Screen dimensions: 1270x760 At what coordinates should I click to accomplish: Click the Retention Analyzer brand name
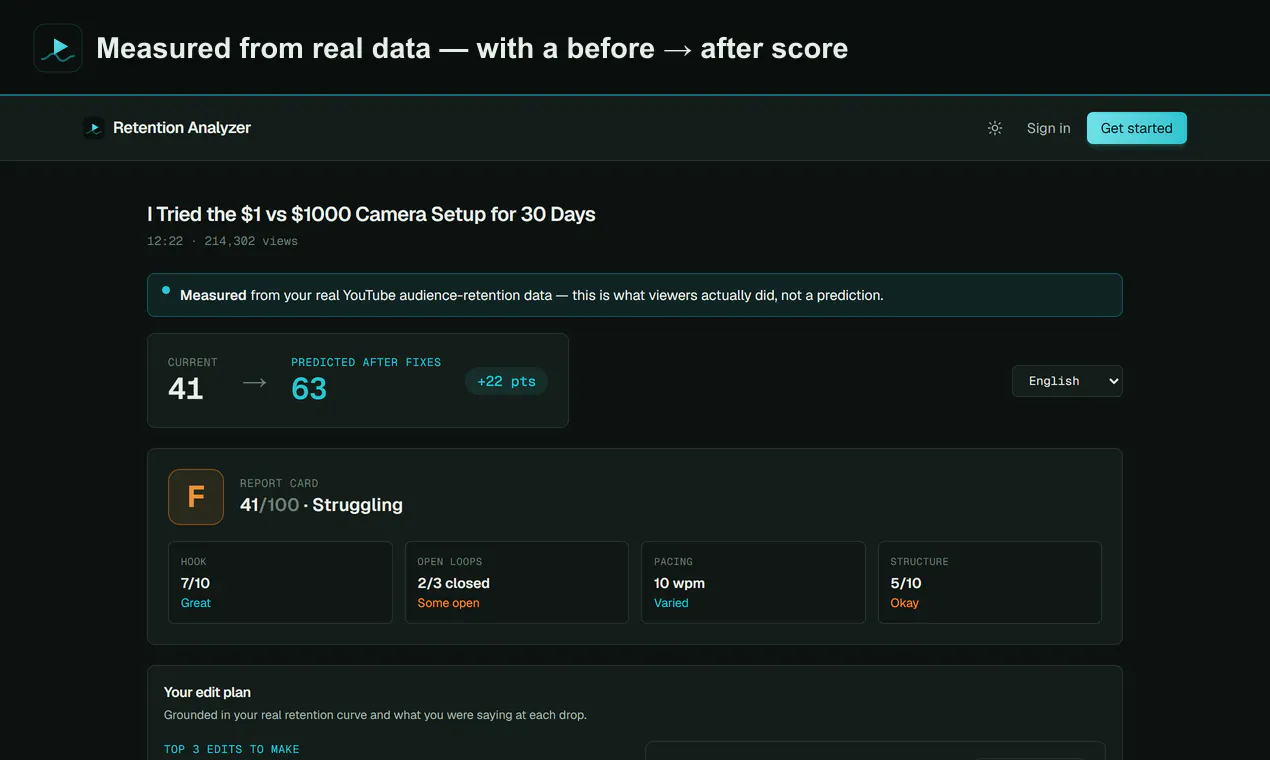182,128
